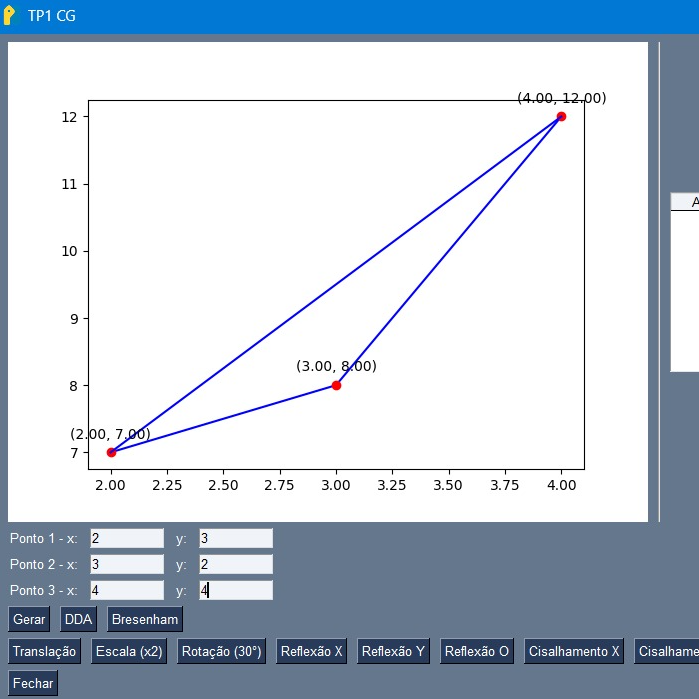The image size is (699, 699).
Task: Click the Reflexão Y button
Action: pyautogui.click(x=394, y=651)
